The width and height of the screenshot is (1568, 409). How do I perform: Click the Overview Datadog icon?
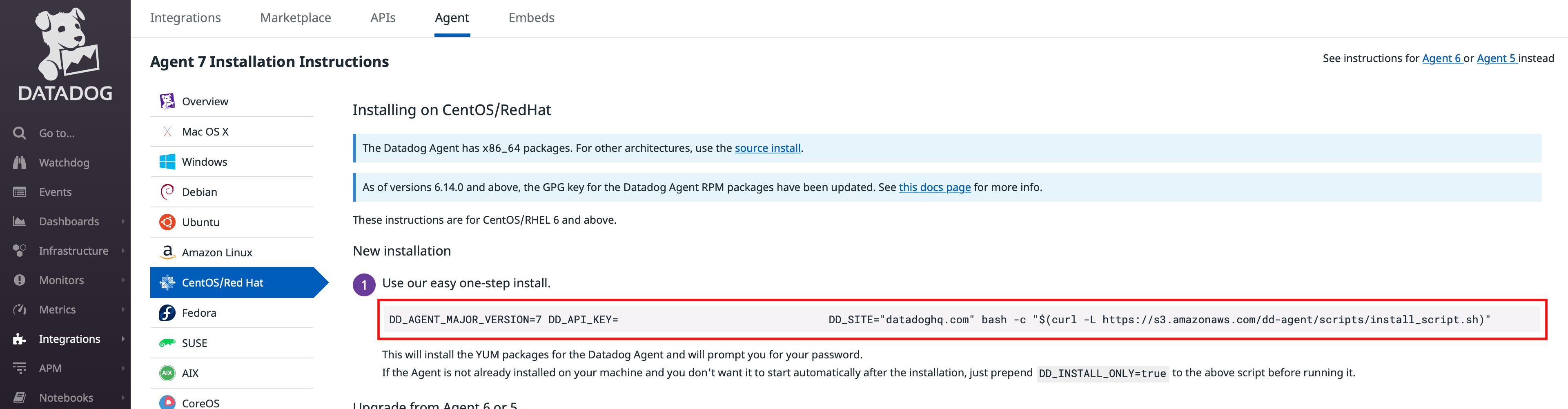[167, 101]
